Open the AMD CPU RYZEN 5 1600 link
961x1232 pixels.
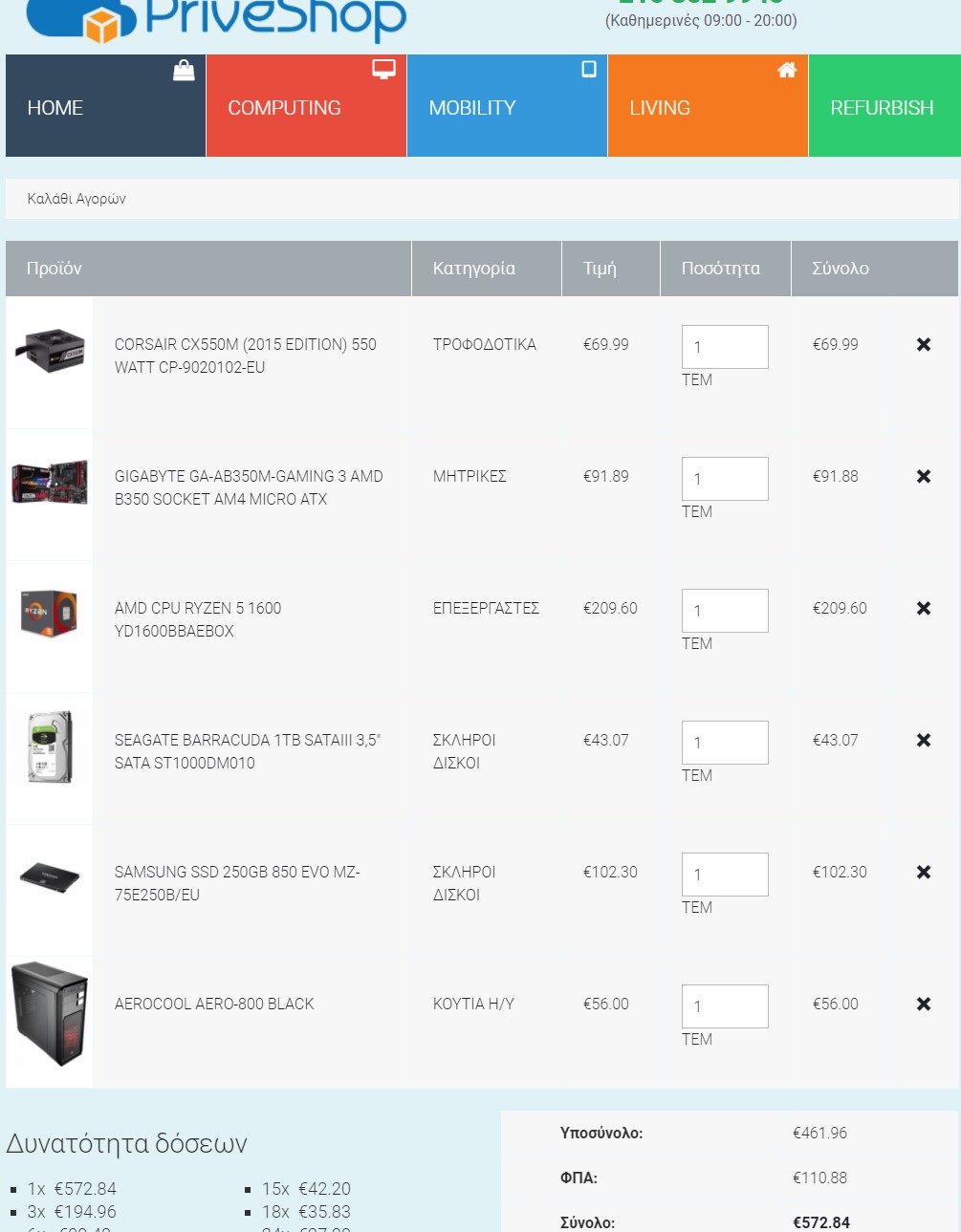198,619
